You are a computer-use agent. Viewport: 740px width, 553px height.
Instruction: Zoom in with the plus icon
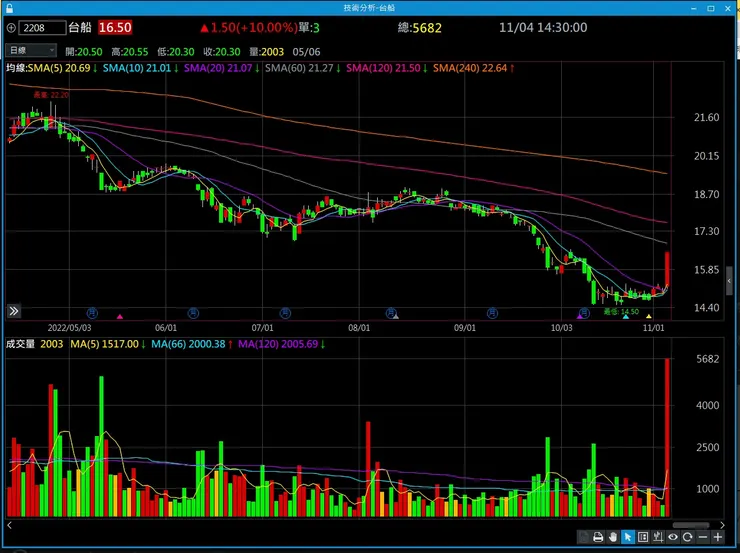click(x=718, y=537)
